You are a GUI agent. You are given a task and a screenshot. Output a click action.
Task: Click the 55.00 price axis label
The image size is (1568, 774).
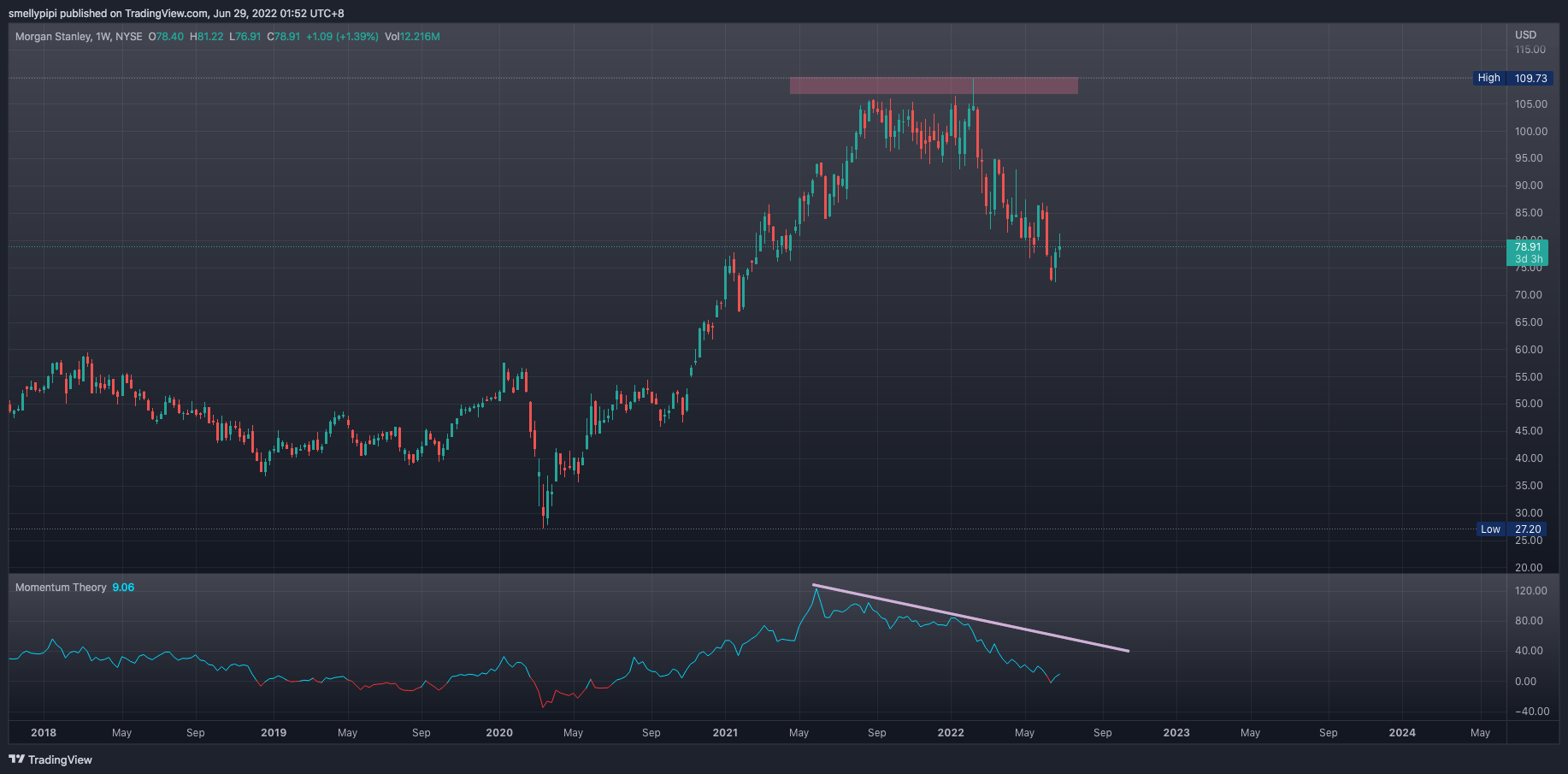(1529, 377)
